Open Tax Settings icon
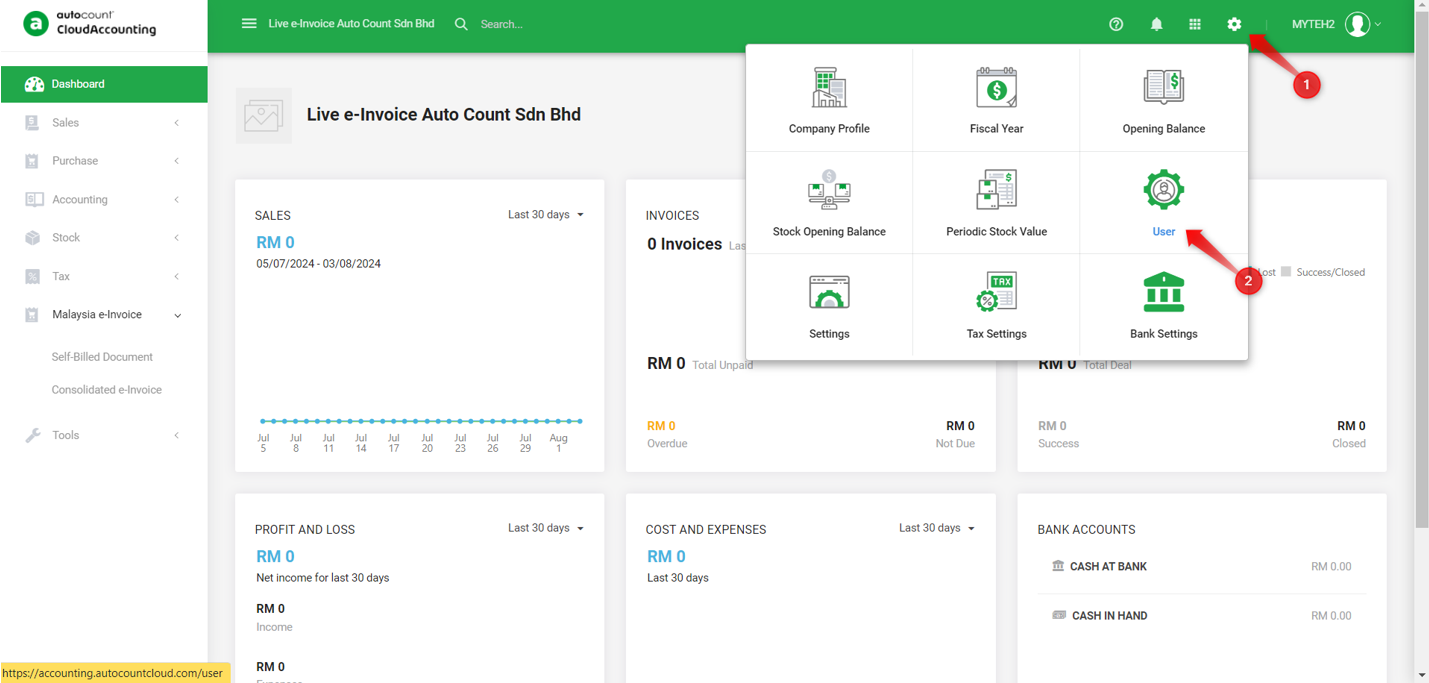The width and height of the screenshot is (1429, 683). tap(996, 292)
